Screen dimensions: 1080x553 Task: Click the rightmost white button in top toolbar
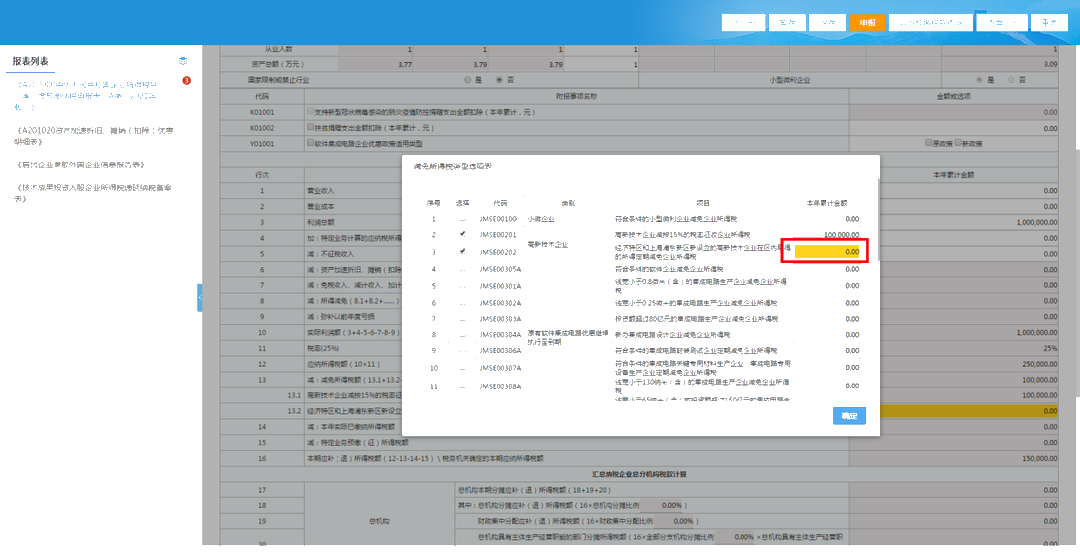tap(1048, 22)
